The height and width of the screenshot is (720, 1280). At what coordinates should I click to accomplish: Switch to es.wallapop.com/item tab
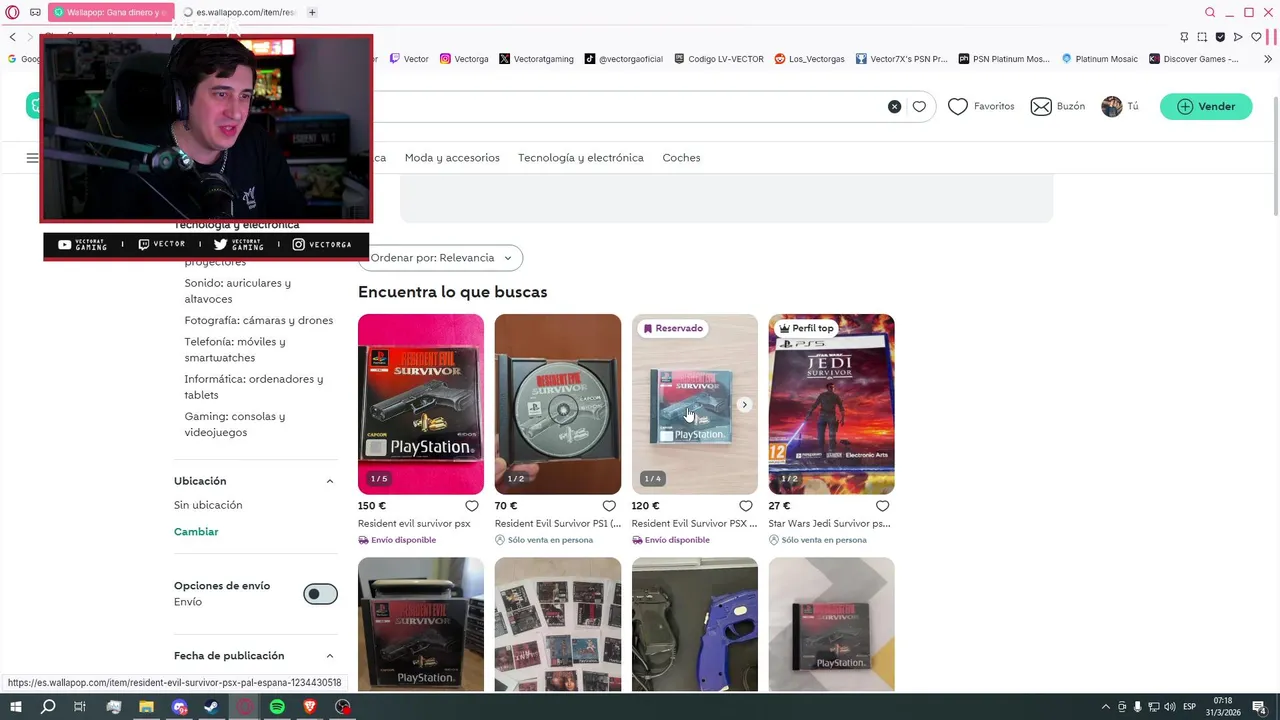click(240, 12)
